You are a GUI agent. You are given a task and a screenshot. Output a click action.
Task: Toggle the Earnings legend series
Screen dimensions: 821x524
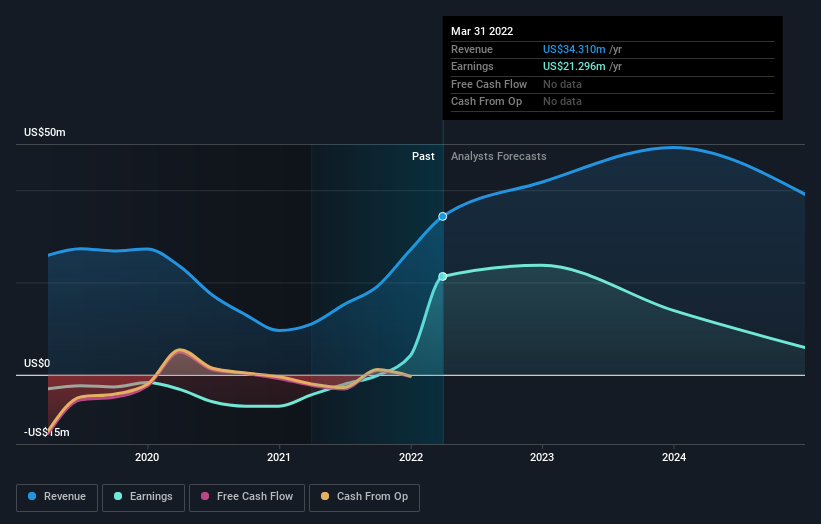143,497
